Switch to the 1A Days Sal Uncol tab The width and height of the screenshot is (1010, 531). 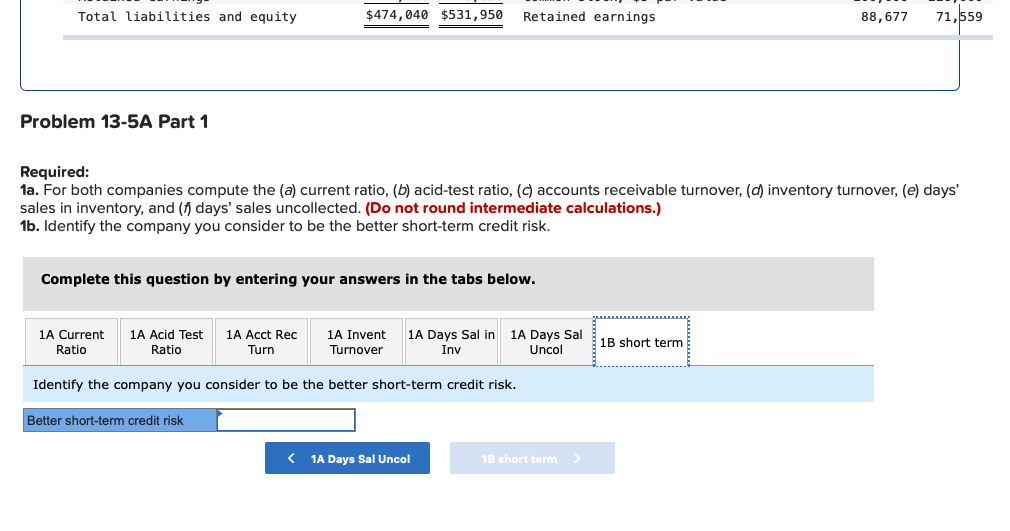546,342
